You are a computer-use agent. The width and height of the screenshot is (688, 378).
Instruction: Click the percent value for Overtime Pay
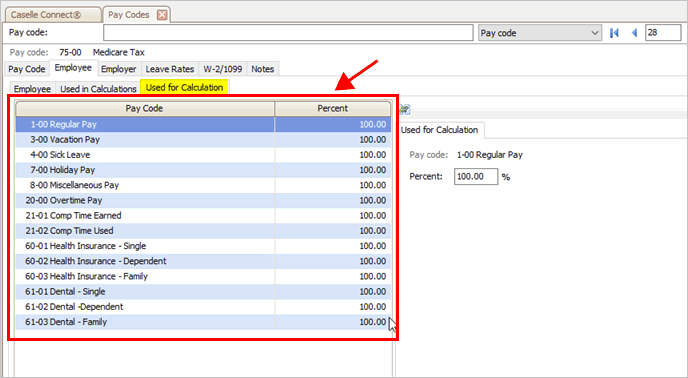[373, 200]
